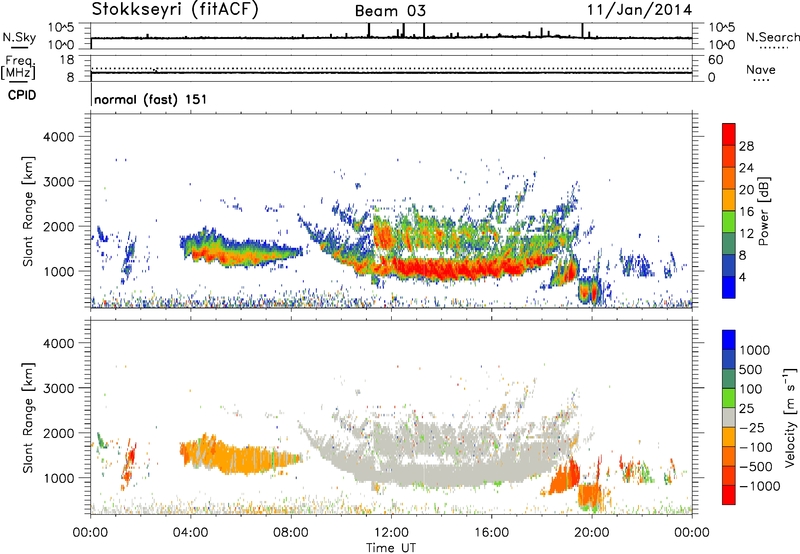Click the red segment of the Power colorbar
Image resolution: width=800 pixels, height=554 pixels.
pyautogui.click(x=729, y=134)
